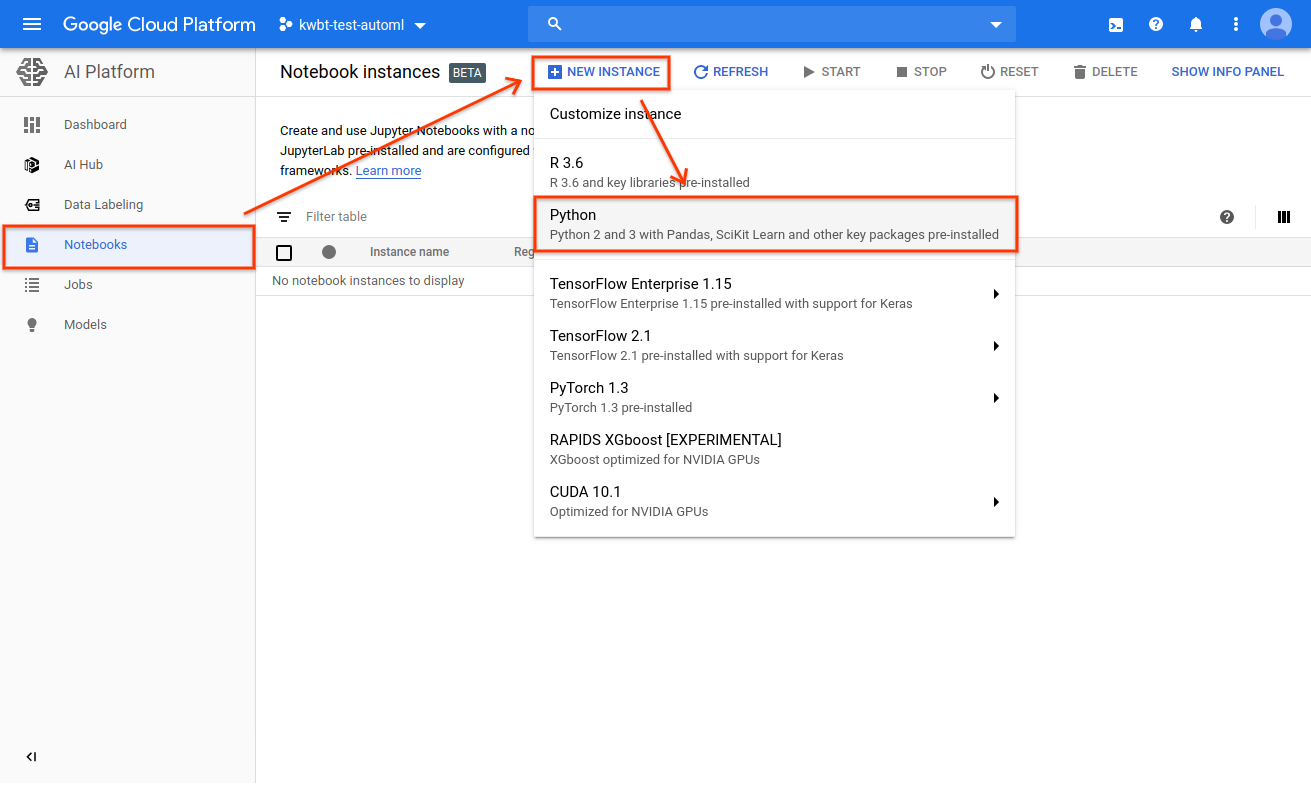Click the gray status circle header
1311x786 pixels.
point(329,252)
